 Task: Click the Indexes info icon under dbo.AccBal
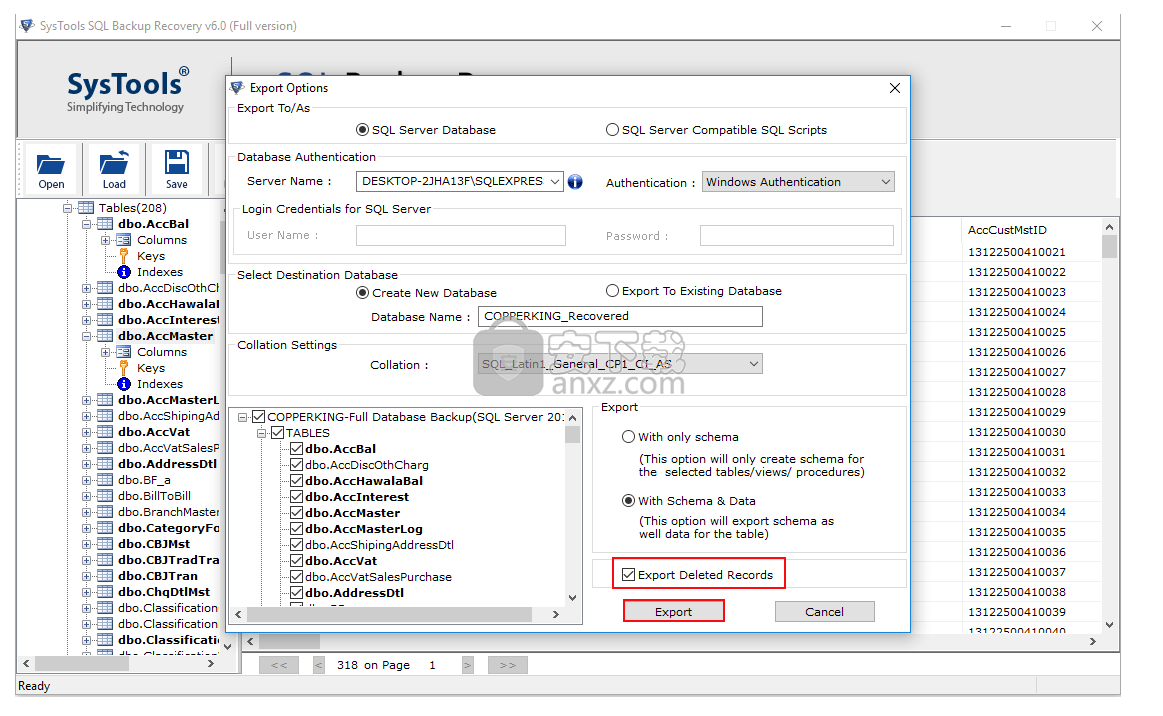coord(124,272)
